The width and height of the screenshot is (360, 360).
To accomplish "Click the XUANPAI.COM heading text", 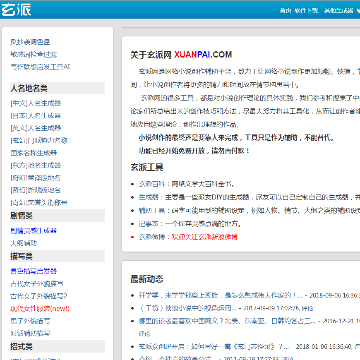I will click(x=203, y=55).
